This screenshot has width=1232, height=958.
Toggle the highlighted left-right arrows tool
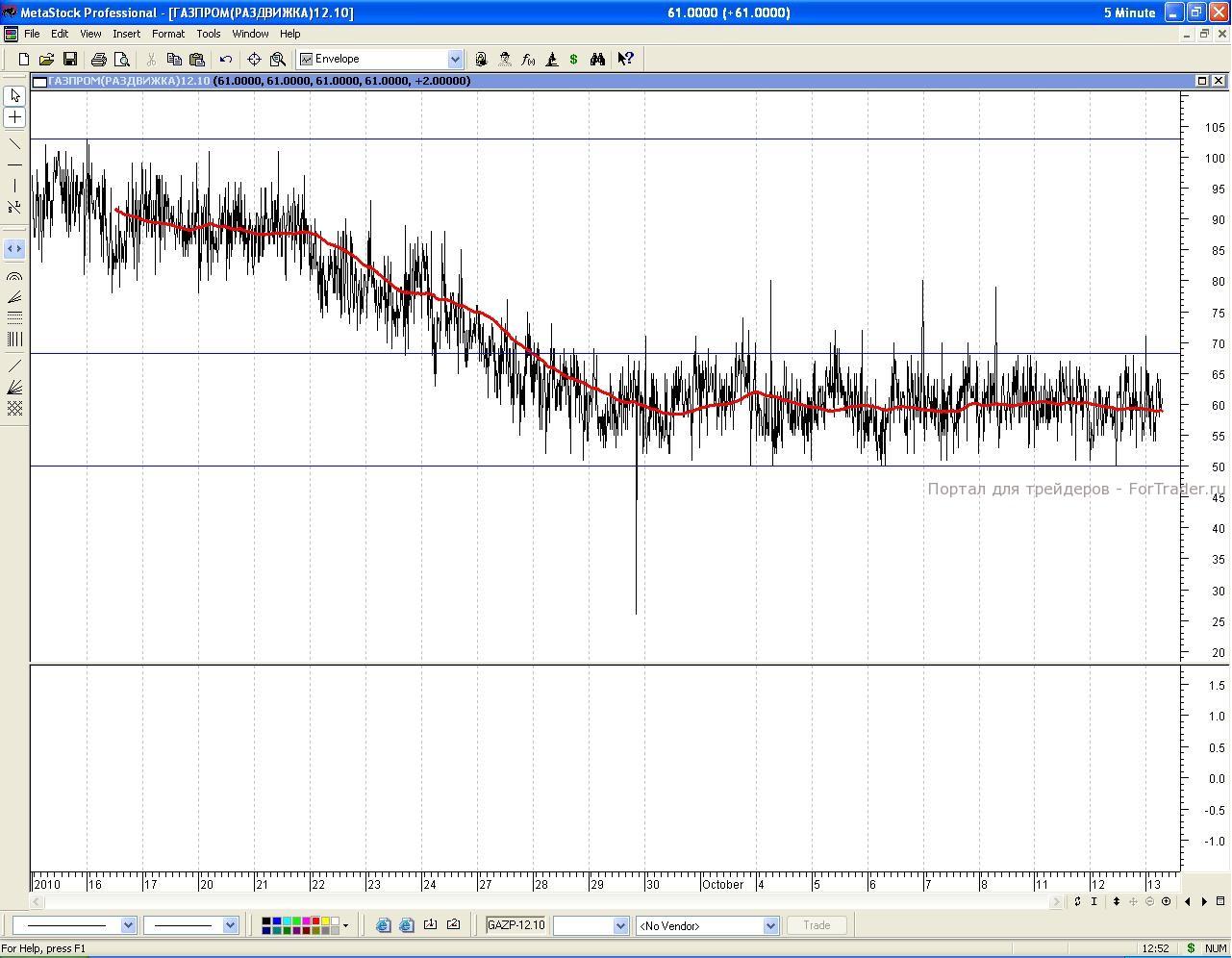(14, 249)
